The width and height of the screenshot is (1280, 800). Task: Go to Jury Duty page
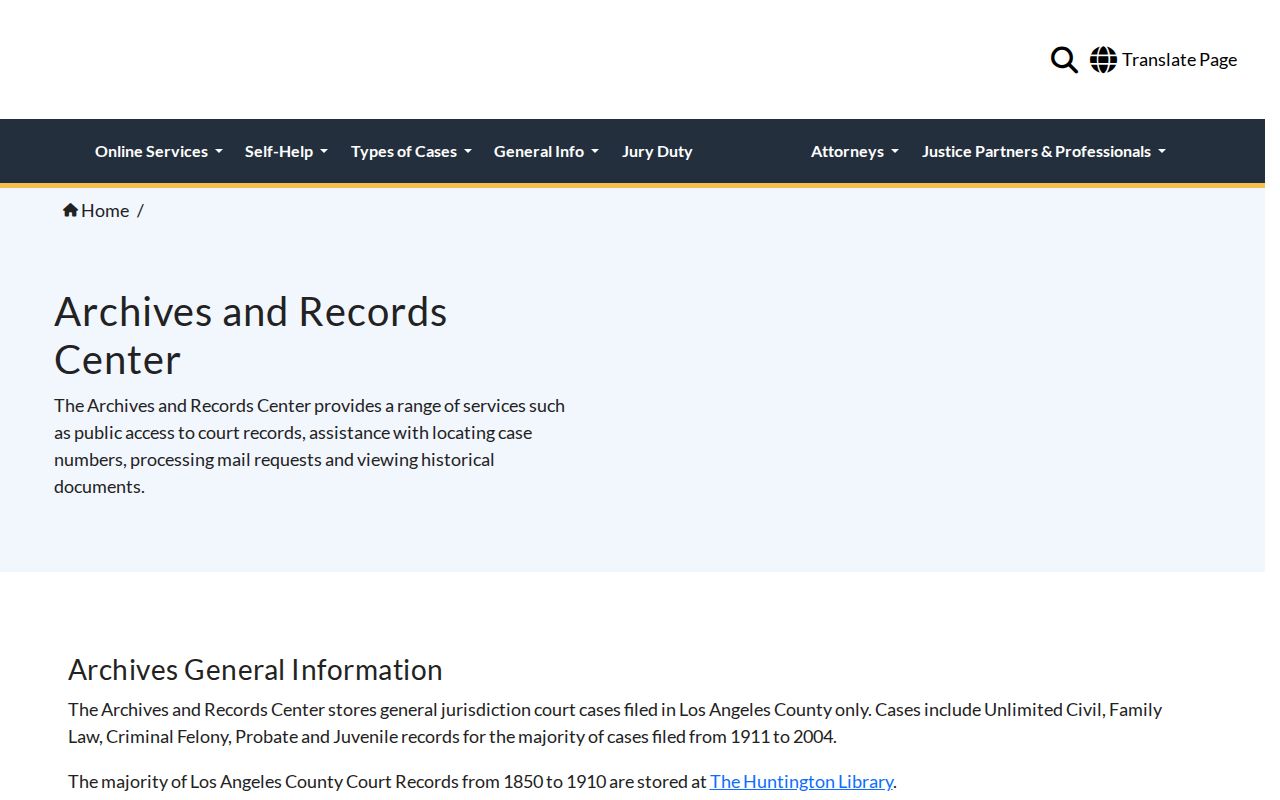click(657, 152)
